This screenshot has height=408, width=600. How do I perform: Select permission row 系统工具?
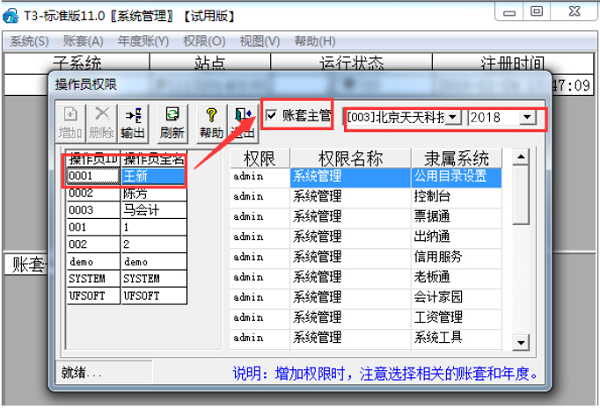365,338
